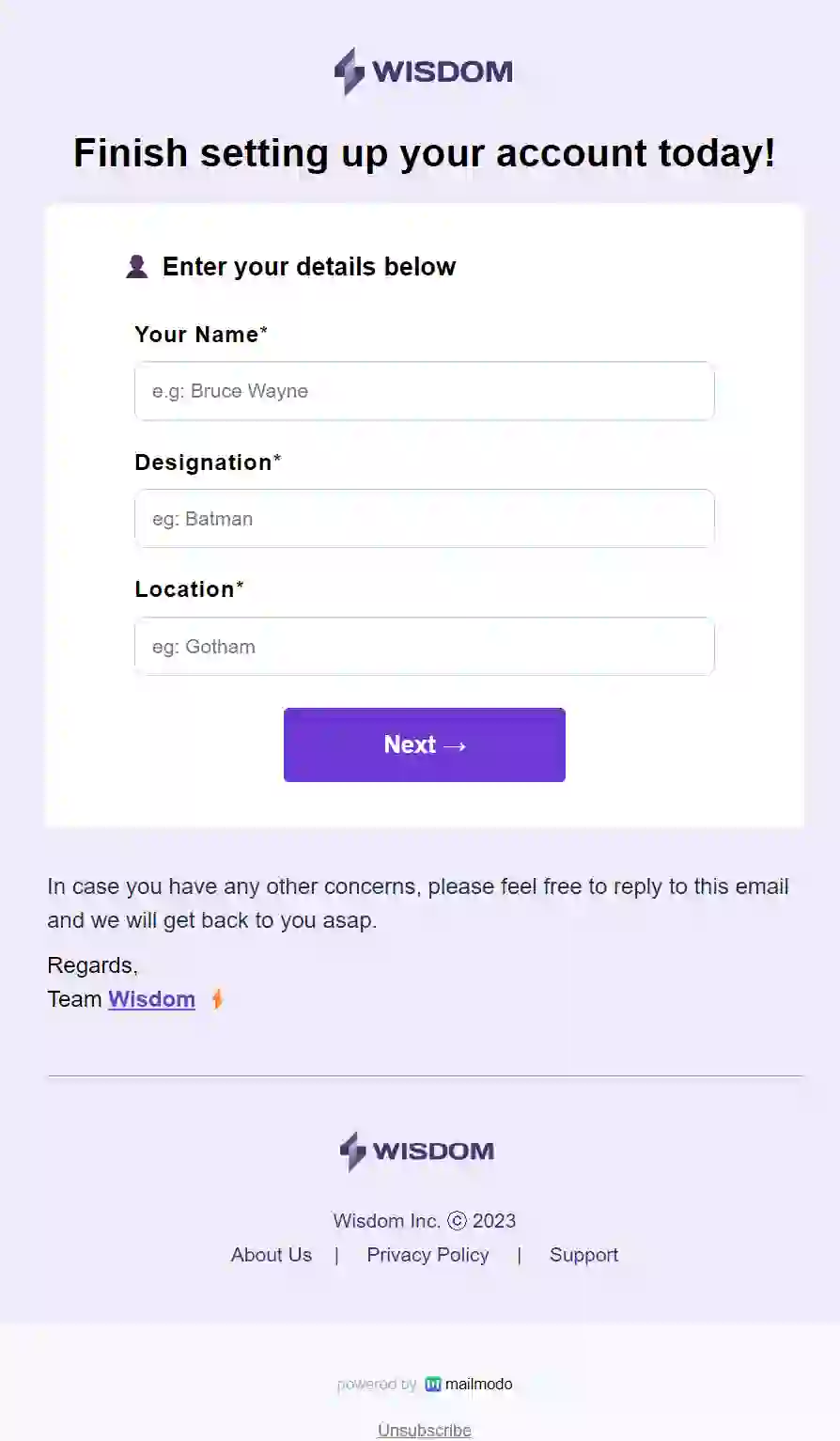Click the 'Finish setting up your account today!' heading
The height and width of the screenshot is (1441, 840).
point(424,152)
